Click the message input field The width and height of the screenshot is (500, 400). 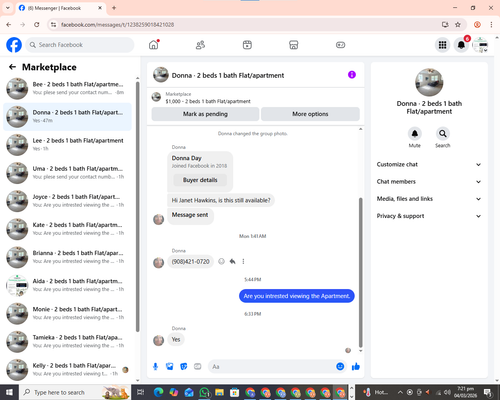[x=272, y=367]
